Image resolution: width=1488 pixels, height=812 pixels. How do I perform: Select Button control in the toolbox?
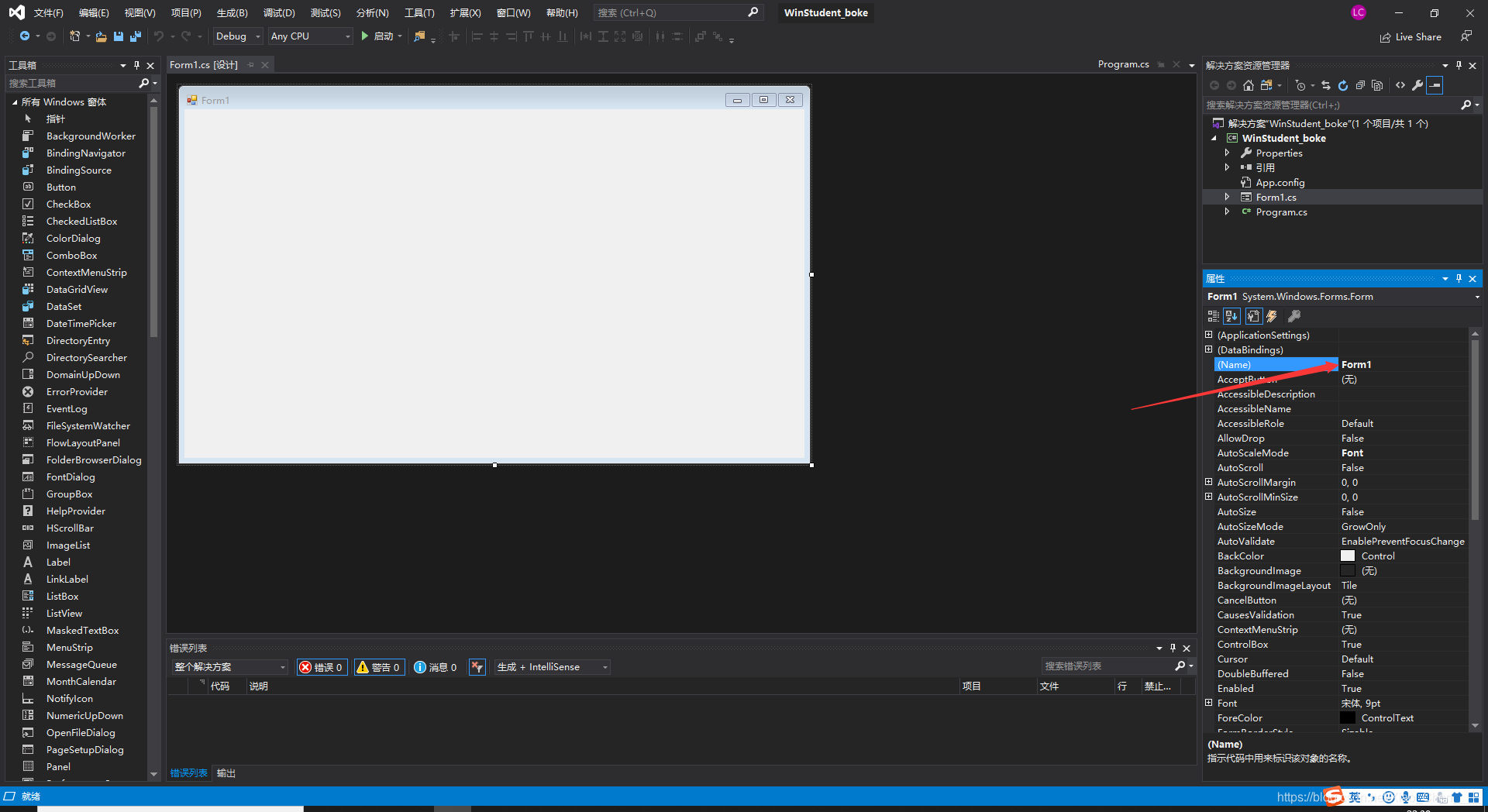(61, 188)
